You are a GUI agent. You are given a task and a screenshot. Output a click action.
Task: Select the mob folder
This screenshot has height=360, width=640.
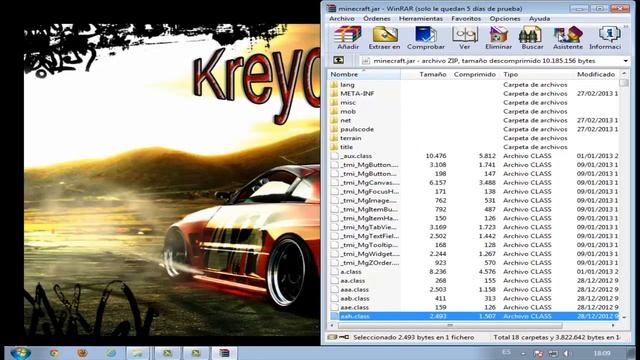coord(348,111)
